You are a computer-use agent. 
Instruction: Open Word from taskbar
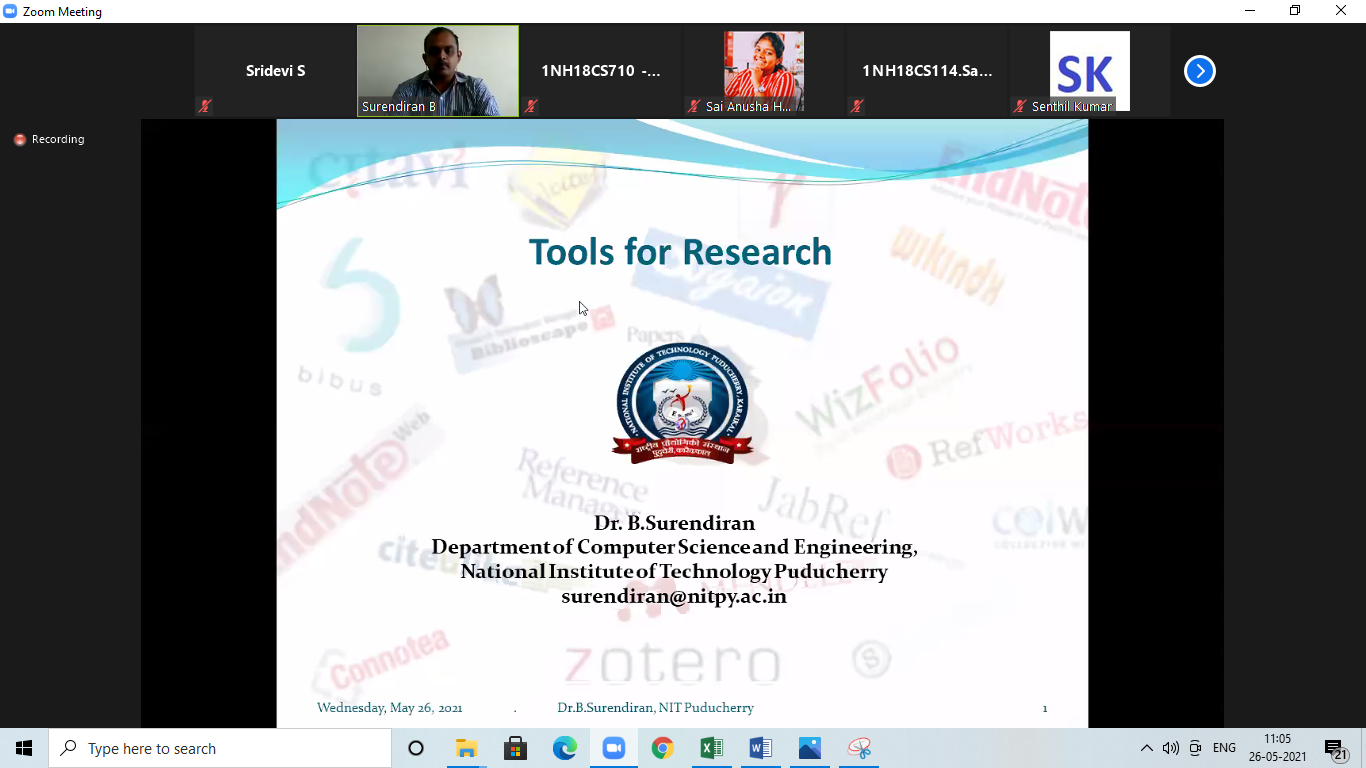pyautogui.click(x=760, y=748)
